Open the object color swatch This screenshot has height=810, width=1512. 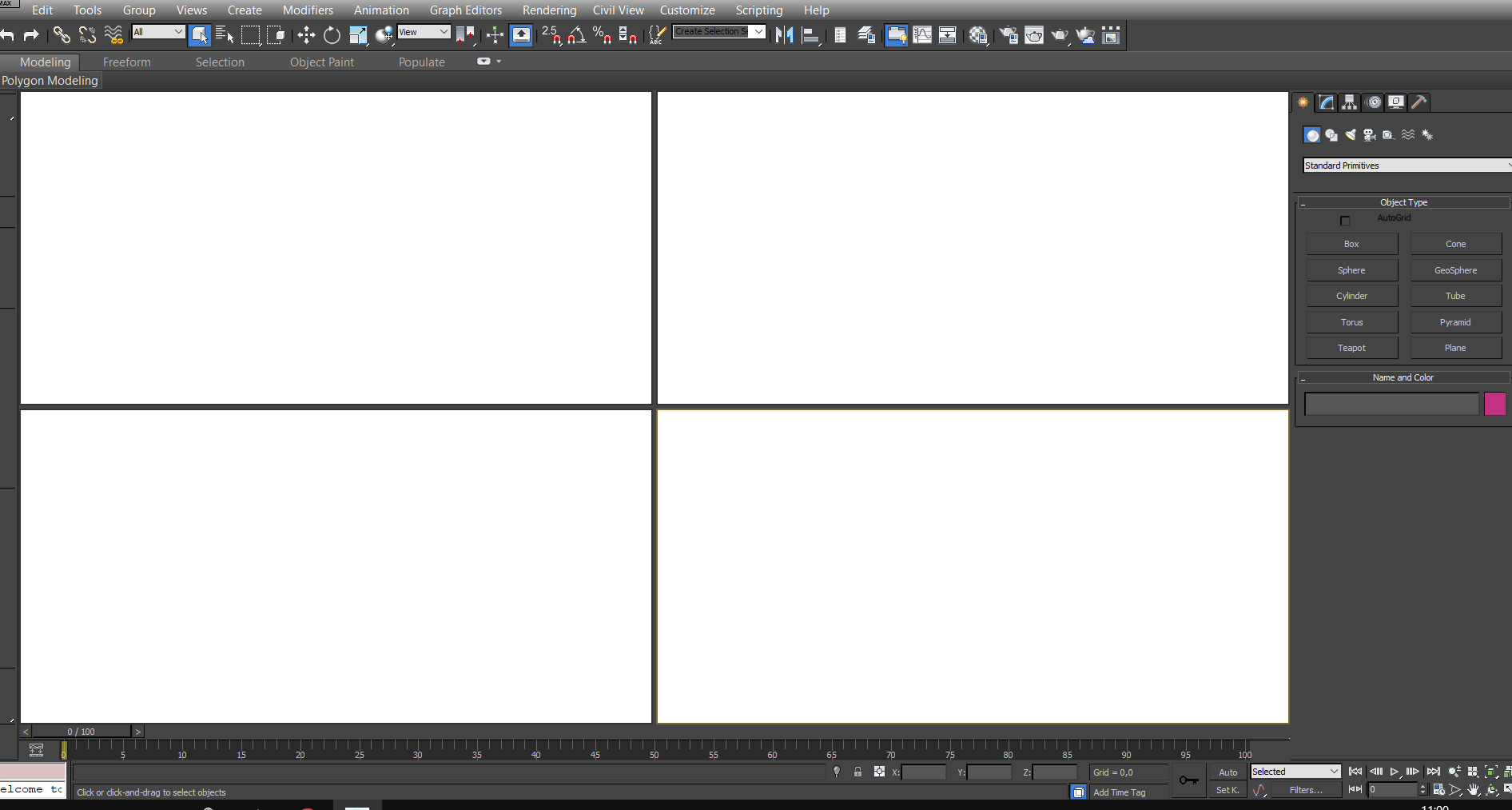[x=1495, y=404]
